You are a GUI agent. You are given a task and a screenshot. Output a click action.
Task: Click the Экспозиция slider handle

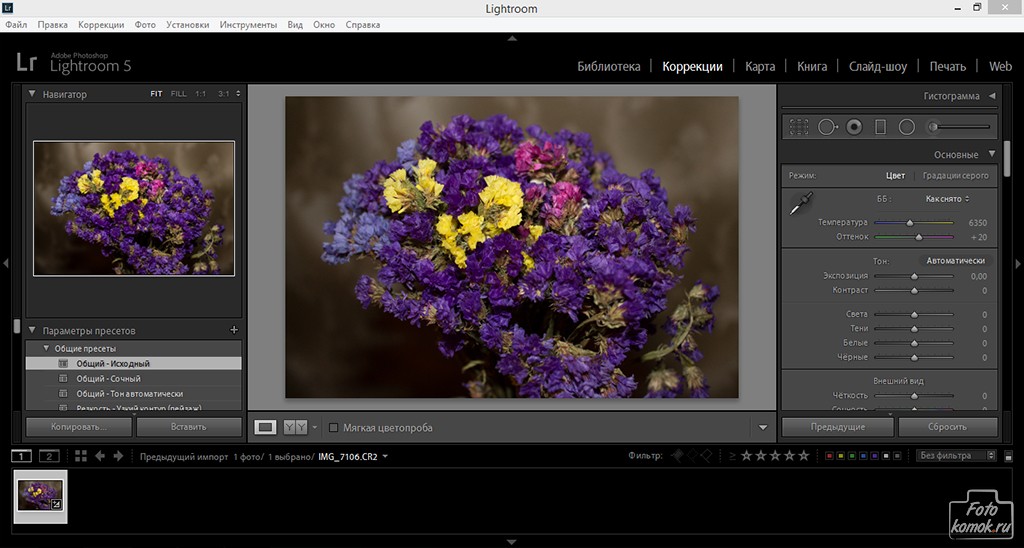point(914,276)
